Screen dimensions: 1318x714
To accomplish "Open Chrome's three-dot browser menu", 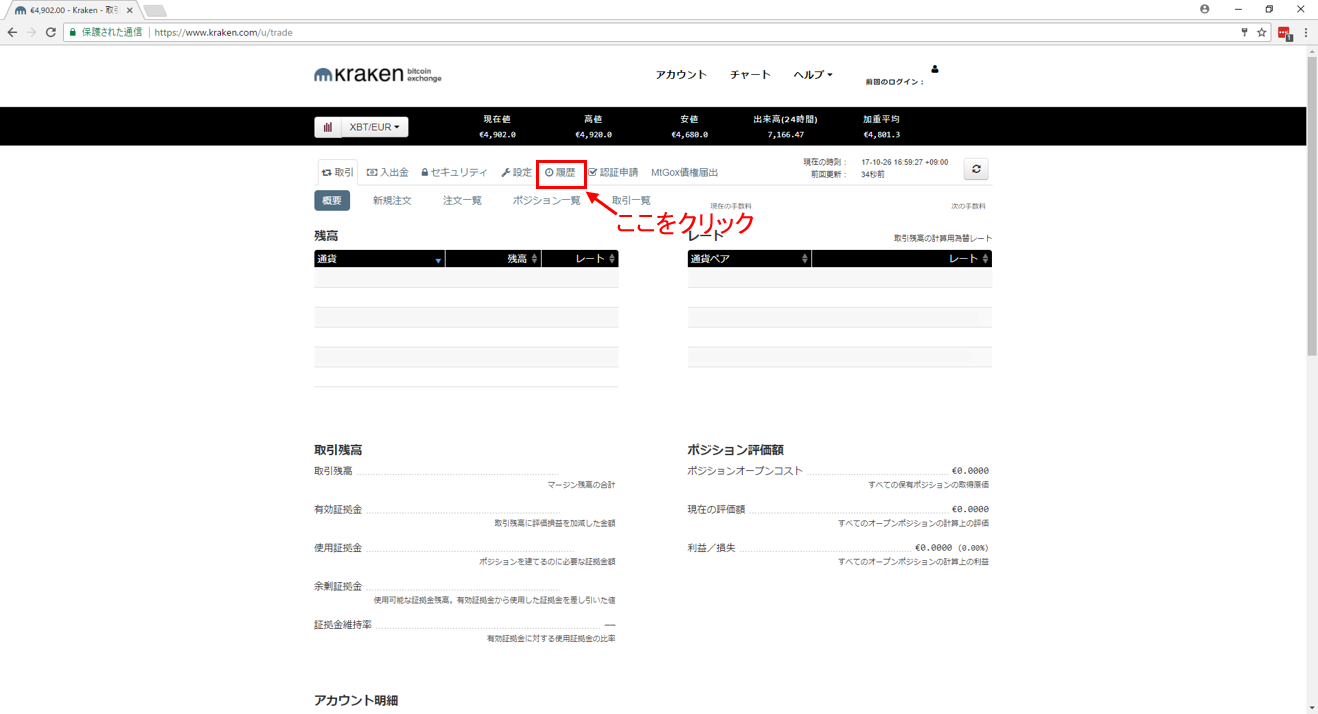I will point(1307,32).
